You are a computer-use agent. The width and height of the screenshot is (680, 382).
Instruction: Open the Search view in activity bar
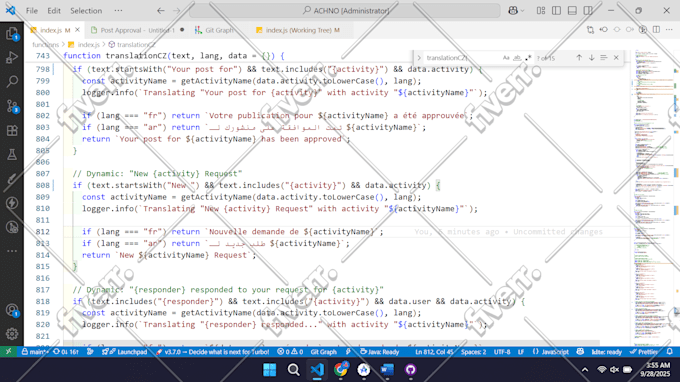(12, 81)
